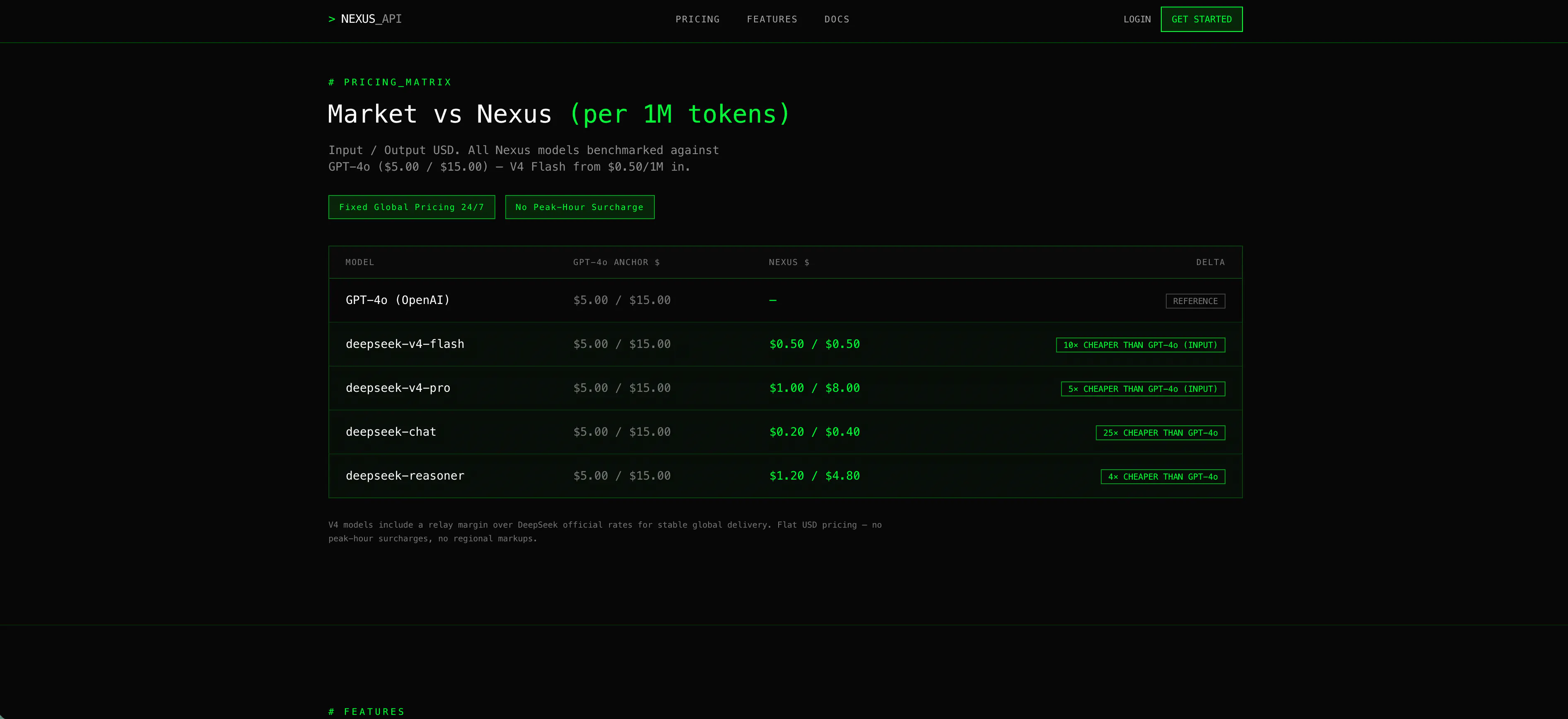Click the 5× CHEAPER THAN GPT-4o (INPUT) badge
Image resolution: width=1568 pixels, height=719 pixels.
point(1143,389)
